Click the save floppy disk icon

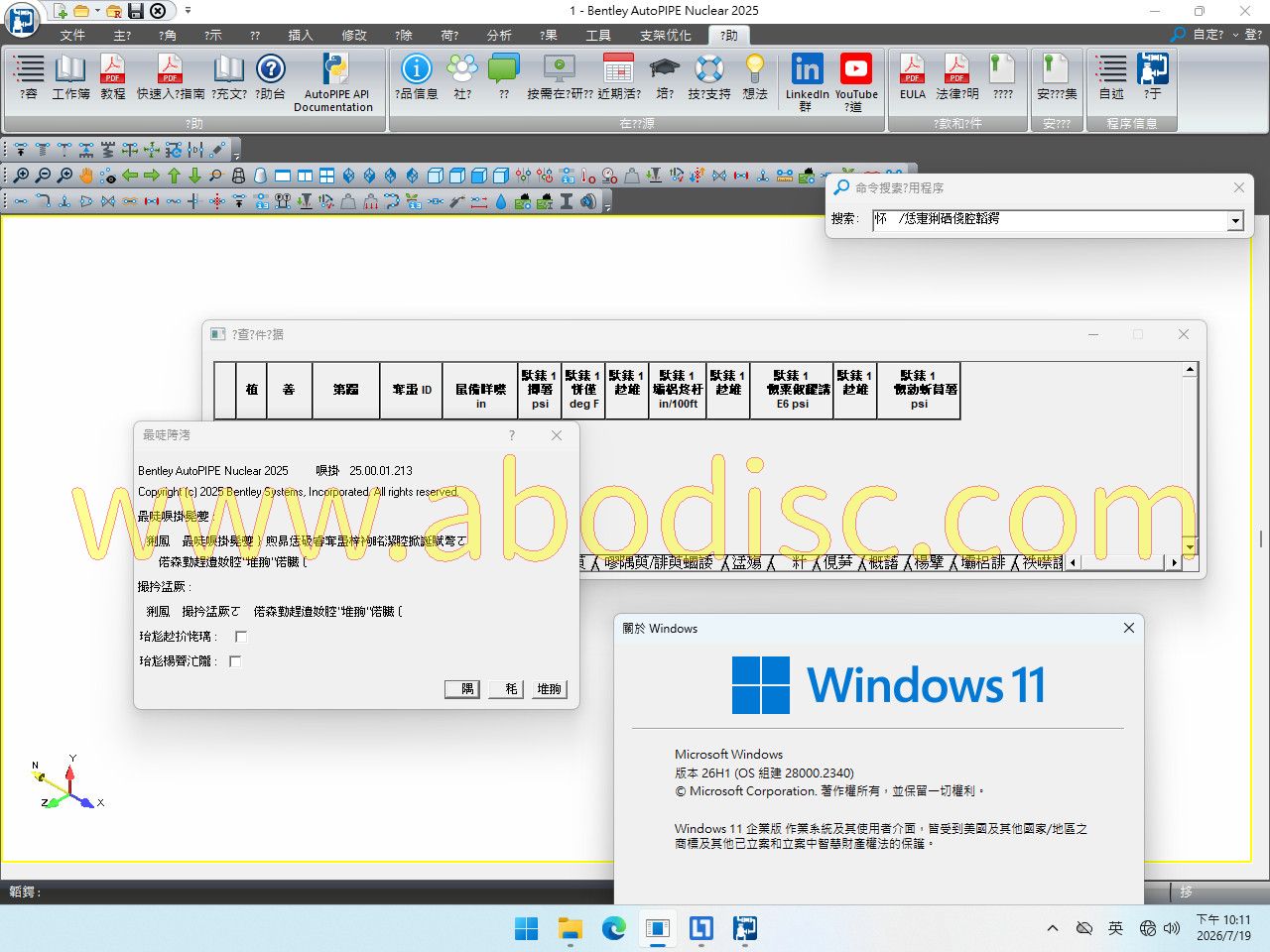click(x=136, y=11)
